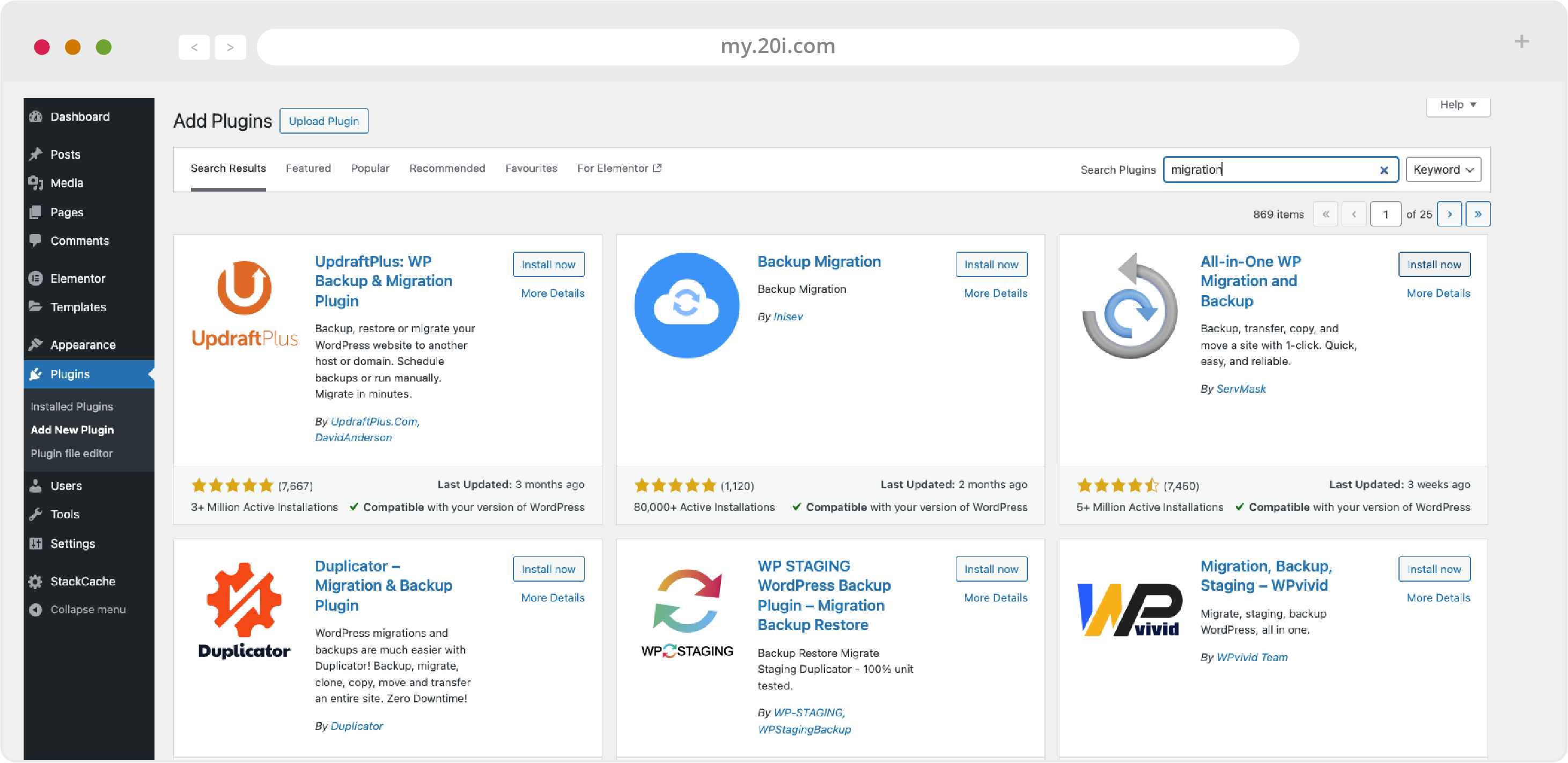
Task: View More Details for Duplicator
Action: click(553, 597)
